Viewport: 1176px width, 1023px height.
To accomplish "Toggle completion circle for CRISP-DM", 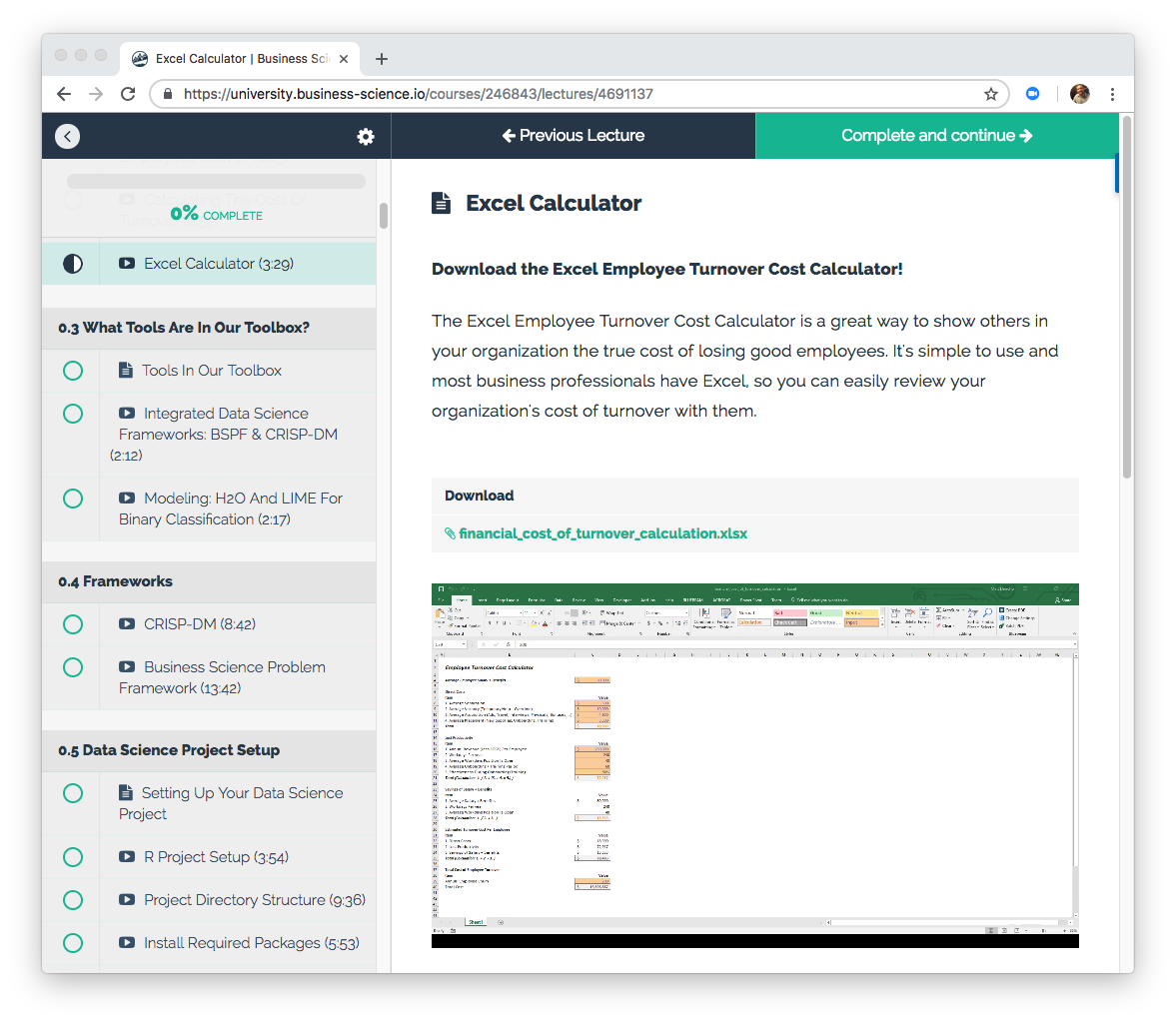I will tap(73, 624).
